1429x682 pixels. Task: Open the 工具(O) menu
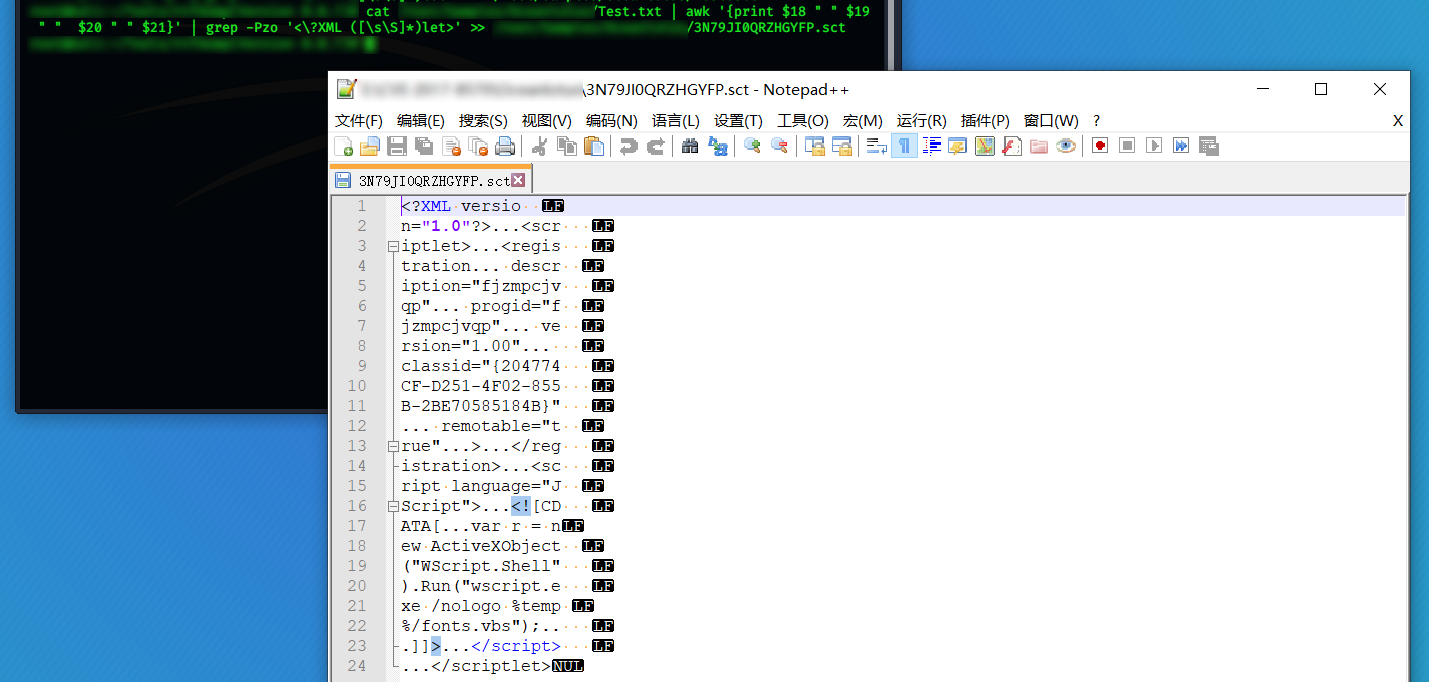(803, 120)
